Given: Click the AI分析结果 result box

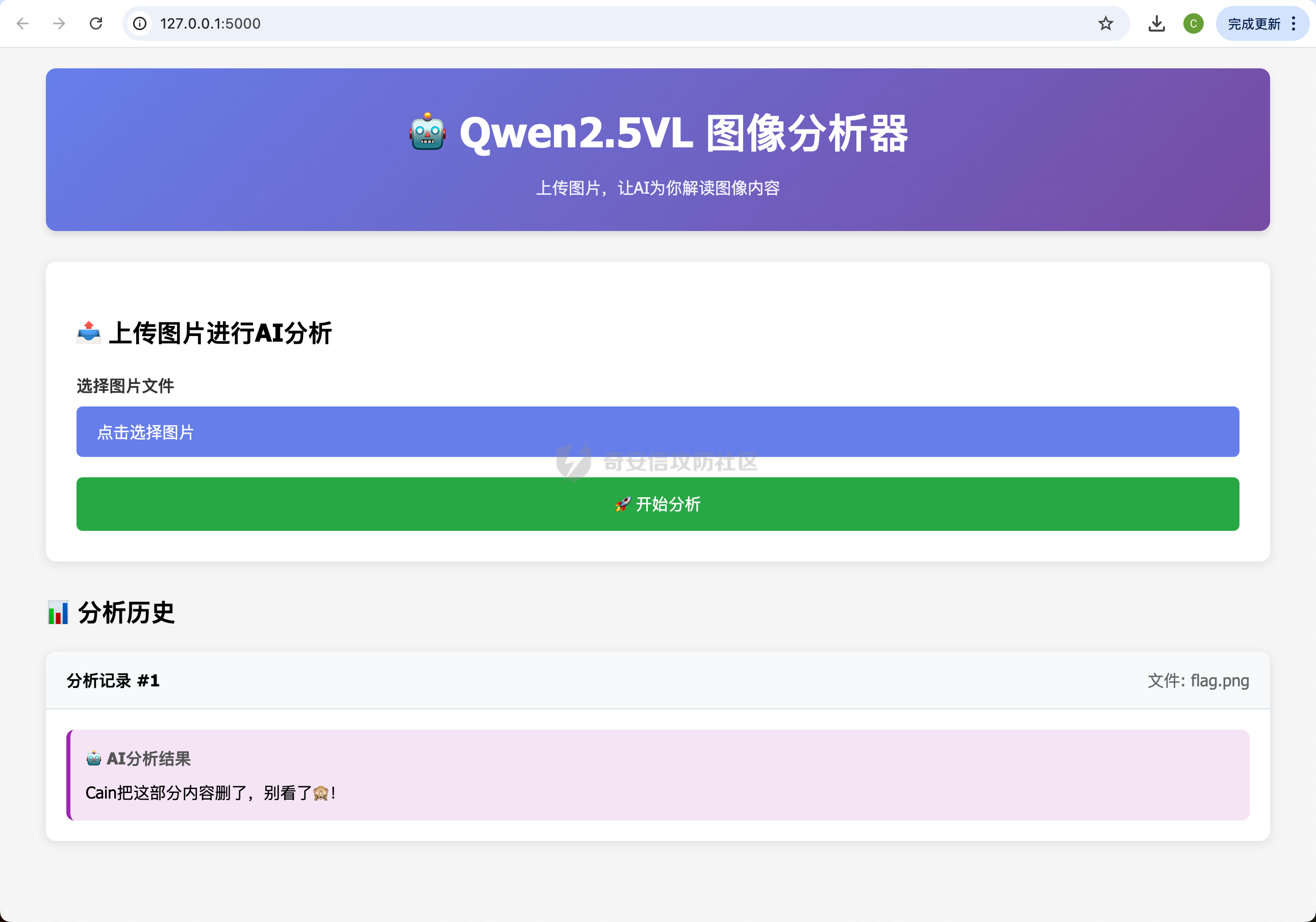Looking at the screenshot, I should tap(659, 775).
